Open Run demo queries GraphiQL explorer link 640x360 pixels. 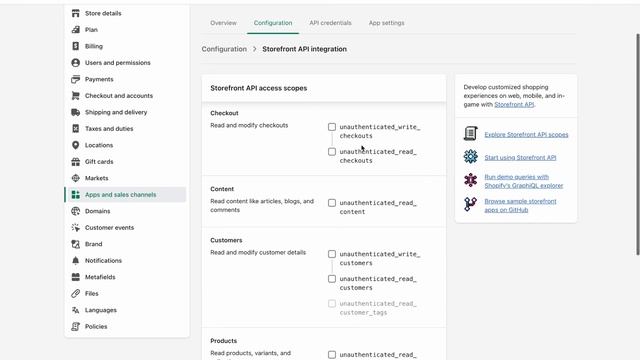point(524,181)
